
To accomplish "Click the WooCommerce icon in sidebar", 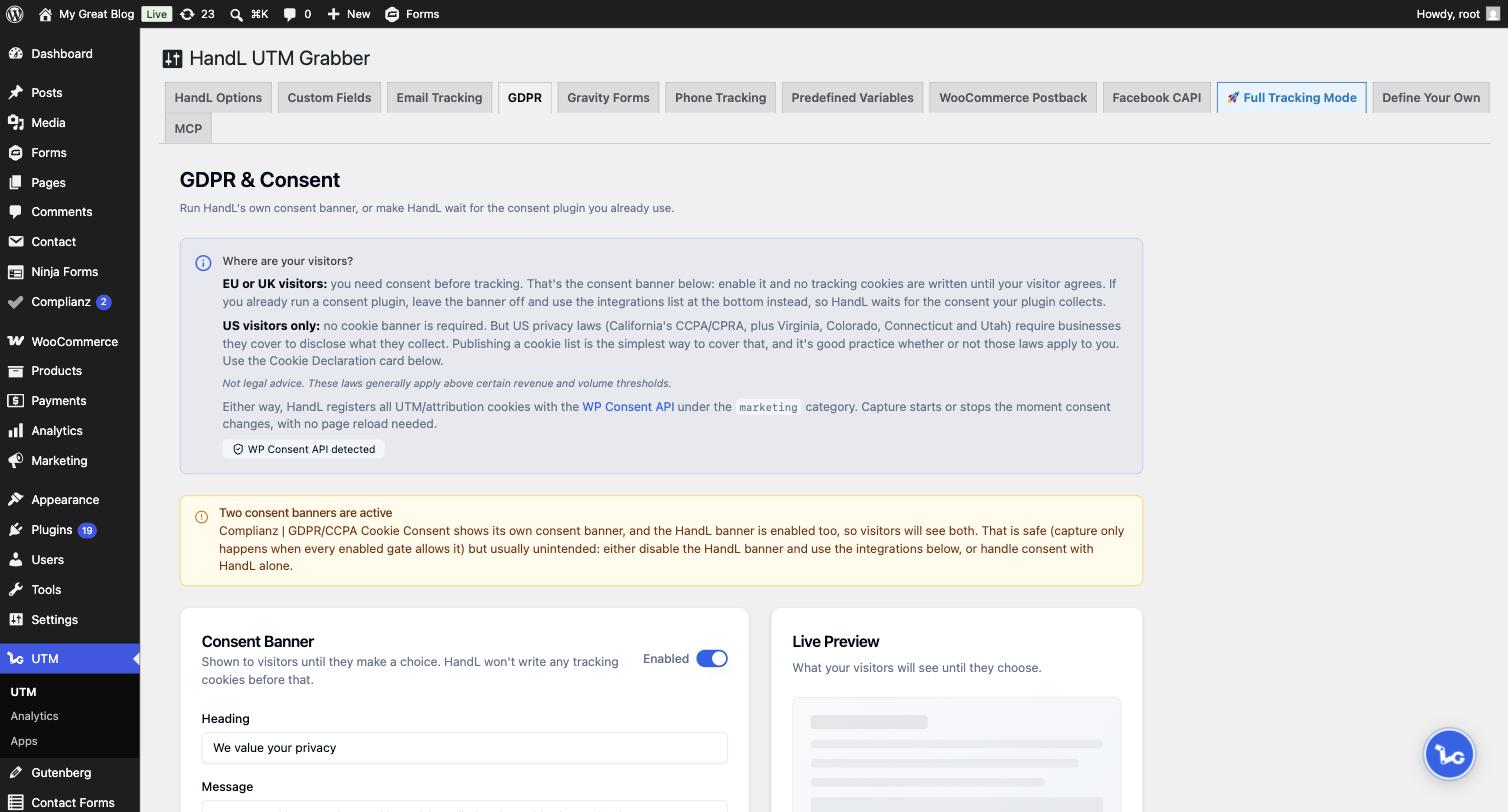I will point(15,342).
